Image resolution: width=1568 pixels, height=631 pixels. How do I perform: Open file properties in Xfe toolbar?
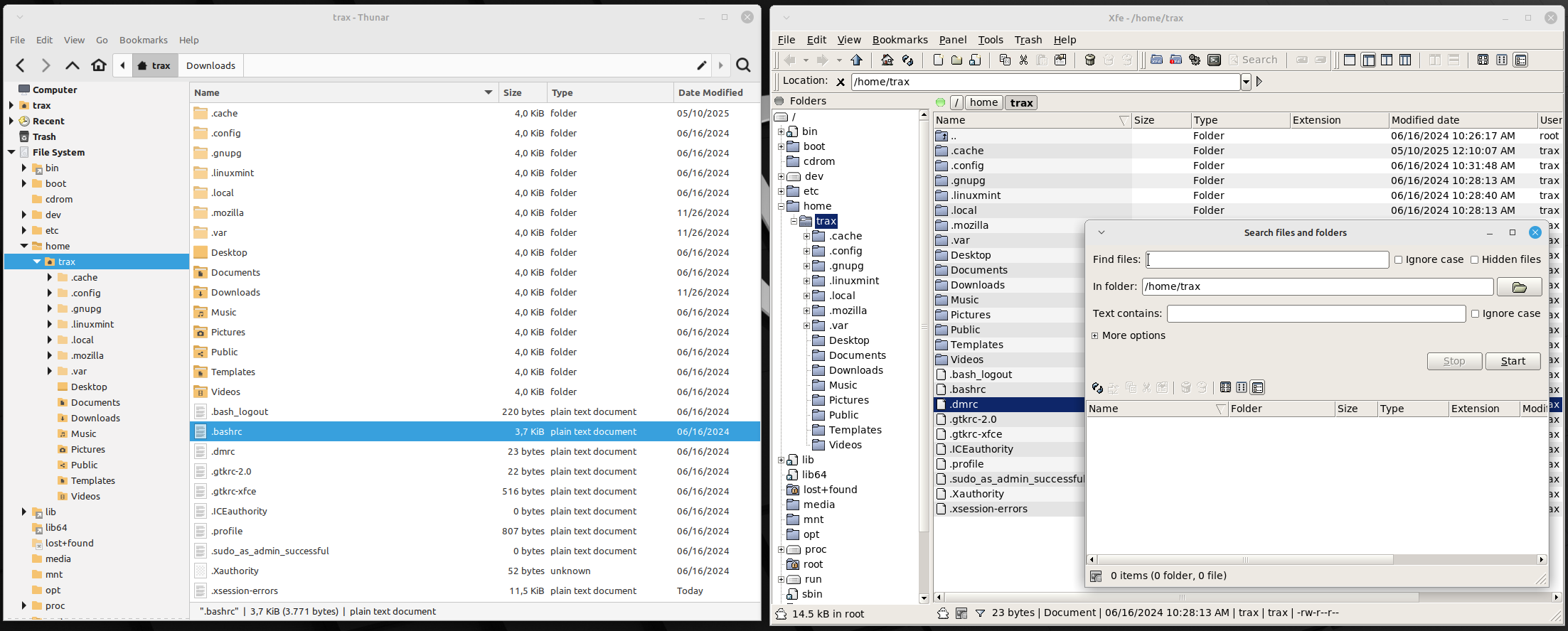click(x=1060, y=60)
